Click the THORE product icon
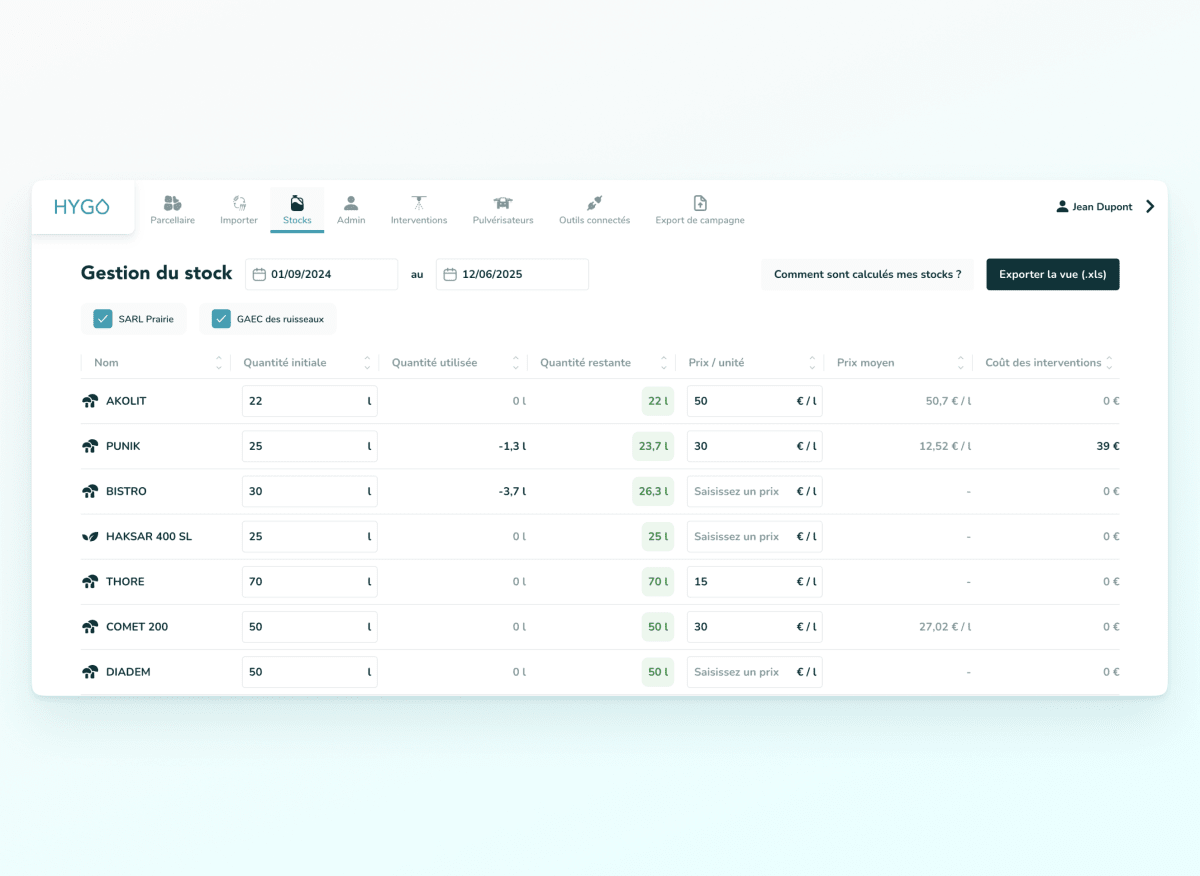Viewport: 1200px width, 876px height. [x=90, y=581]
